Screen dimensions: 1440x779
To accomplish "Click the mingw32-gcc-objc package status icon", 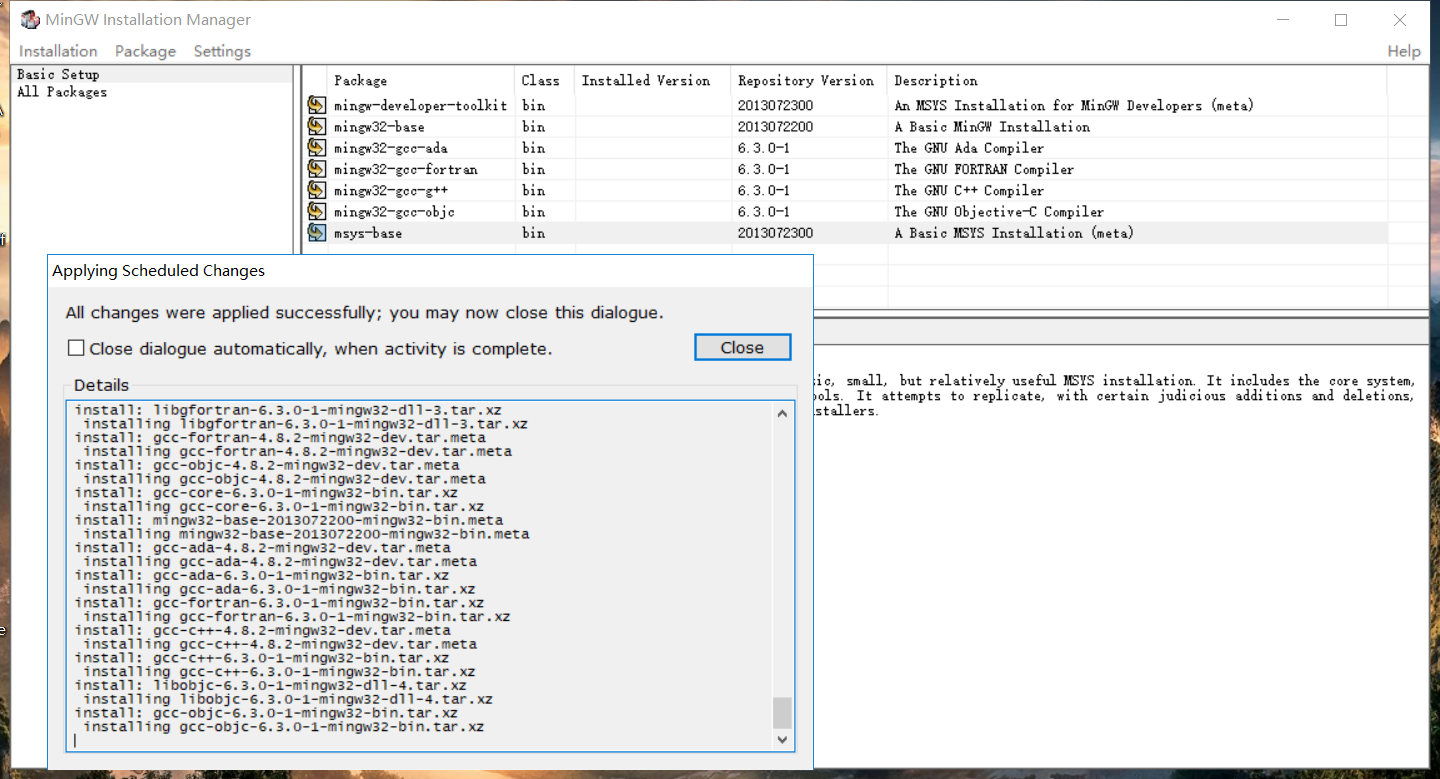I will point(317,211).
